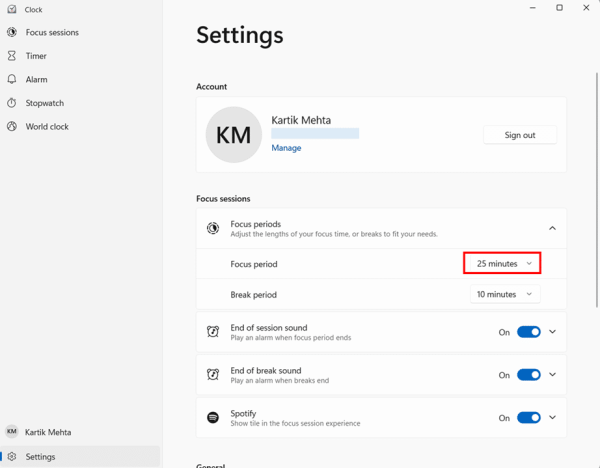Click the Clock app icon in title bar
The height and width of the screenshot is (468, 600).
coord(12,9)
